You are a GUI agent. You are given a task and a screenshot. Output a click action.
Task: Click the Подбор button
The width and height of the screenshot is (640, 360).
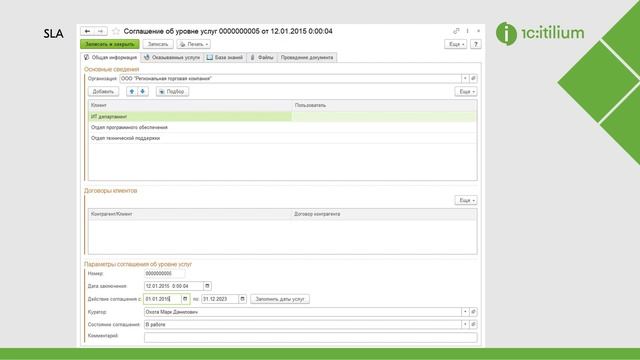172,91
